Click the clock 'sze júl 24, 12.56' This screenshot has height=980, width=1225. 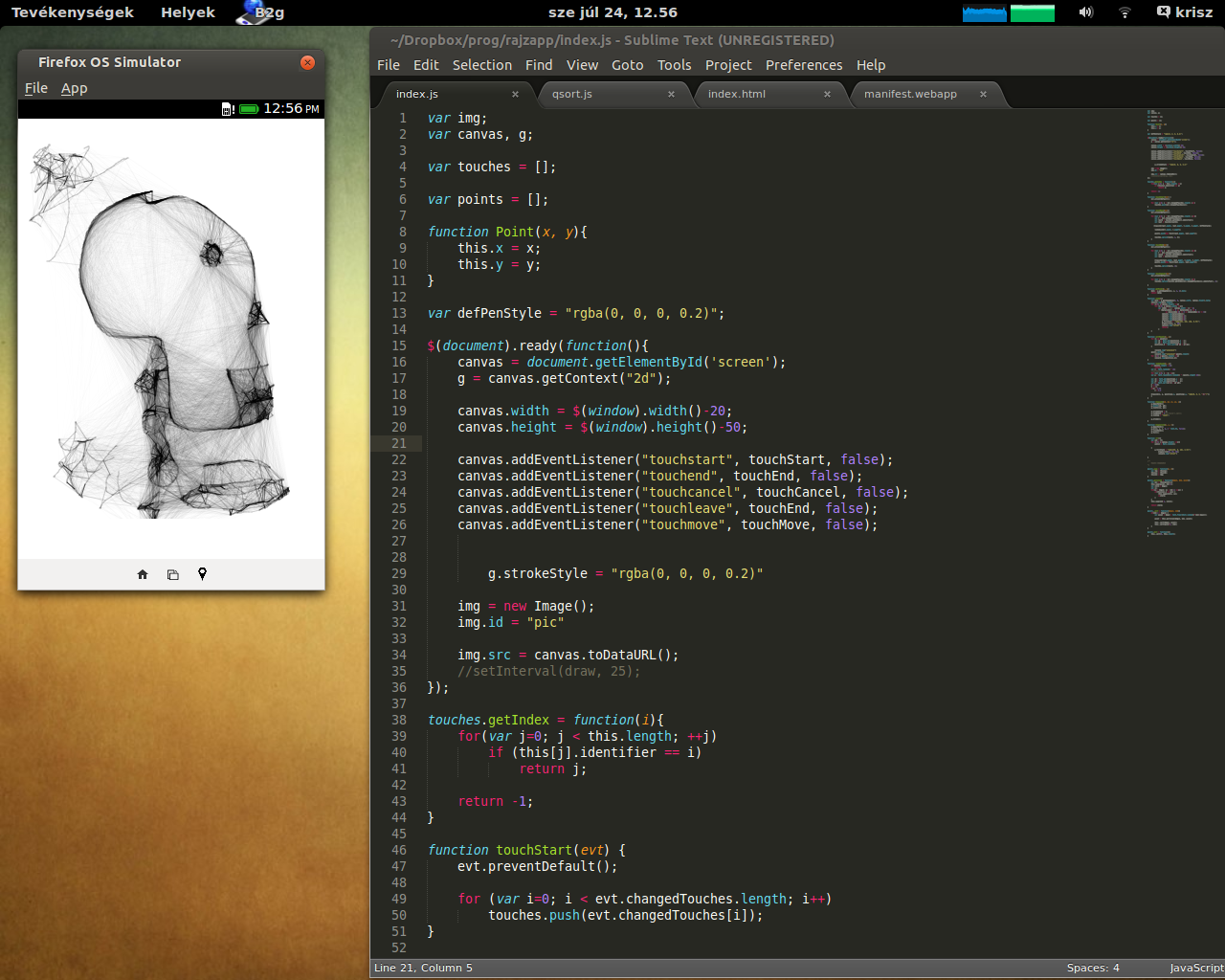coord(612,12)
